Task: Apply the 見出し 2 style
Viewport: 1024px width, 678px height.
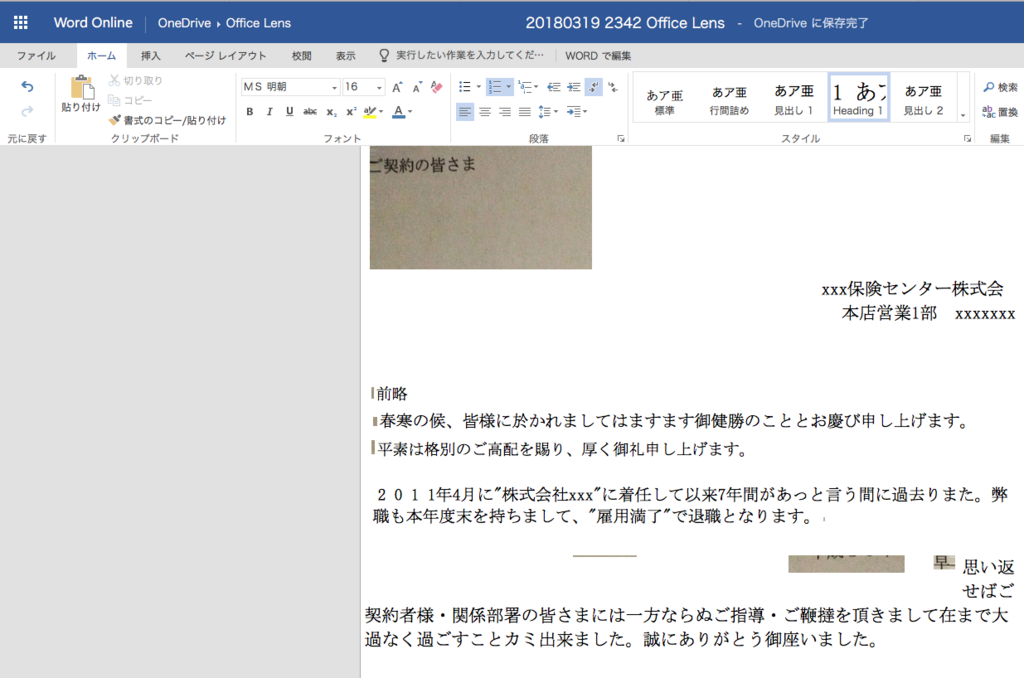Action: pos(923,98)
